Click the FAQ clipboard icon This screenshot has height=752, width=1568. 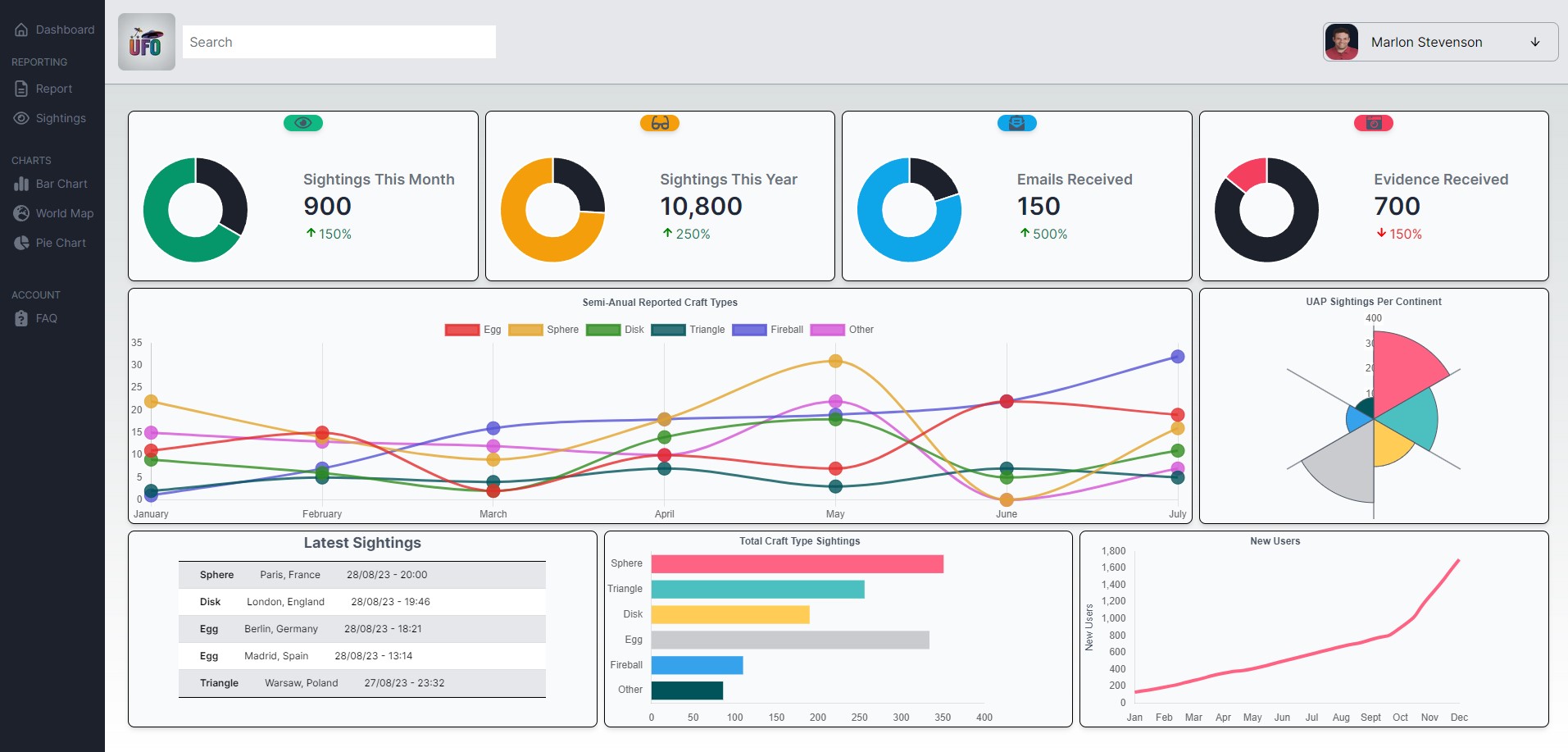point(21,318)
